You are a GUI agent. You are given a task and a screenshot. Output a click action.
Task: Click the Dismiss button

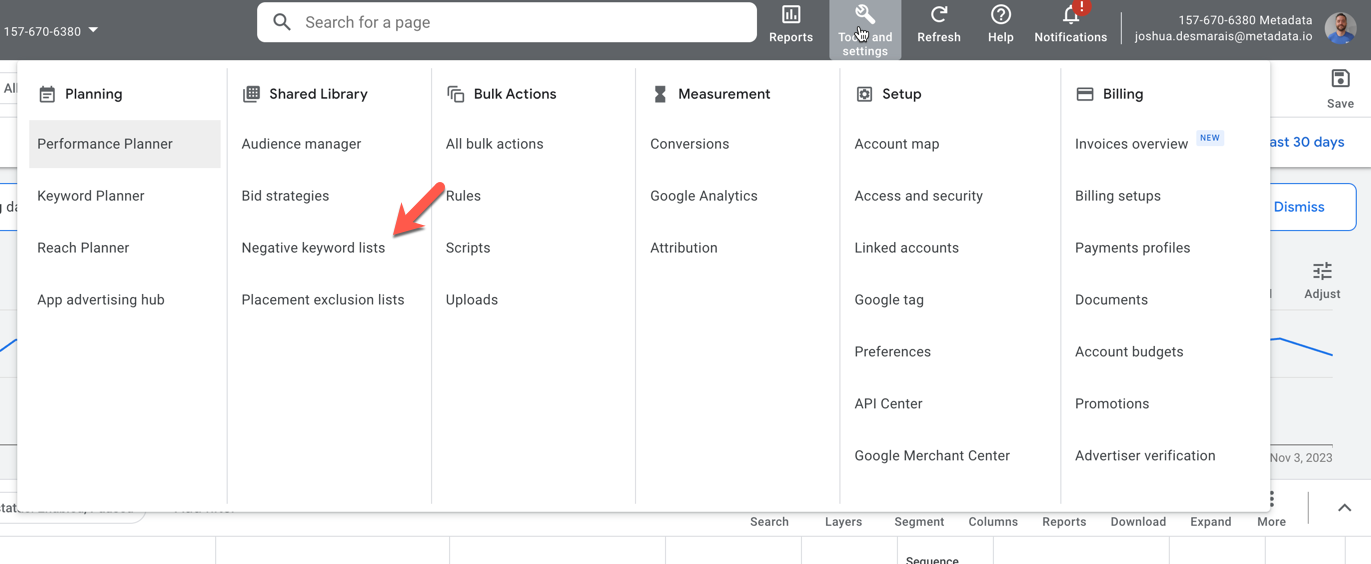[x=1298, y=207]
